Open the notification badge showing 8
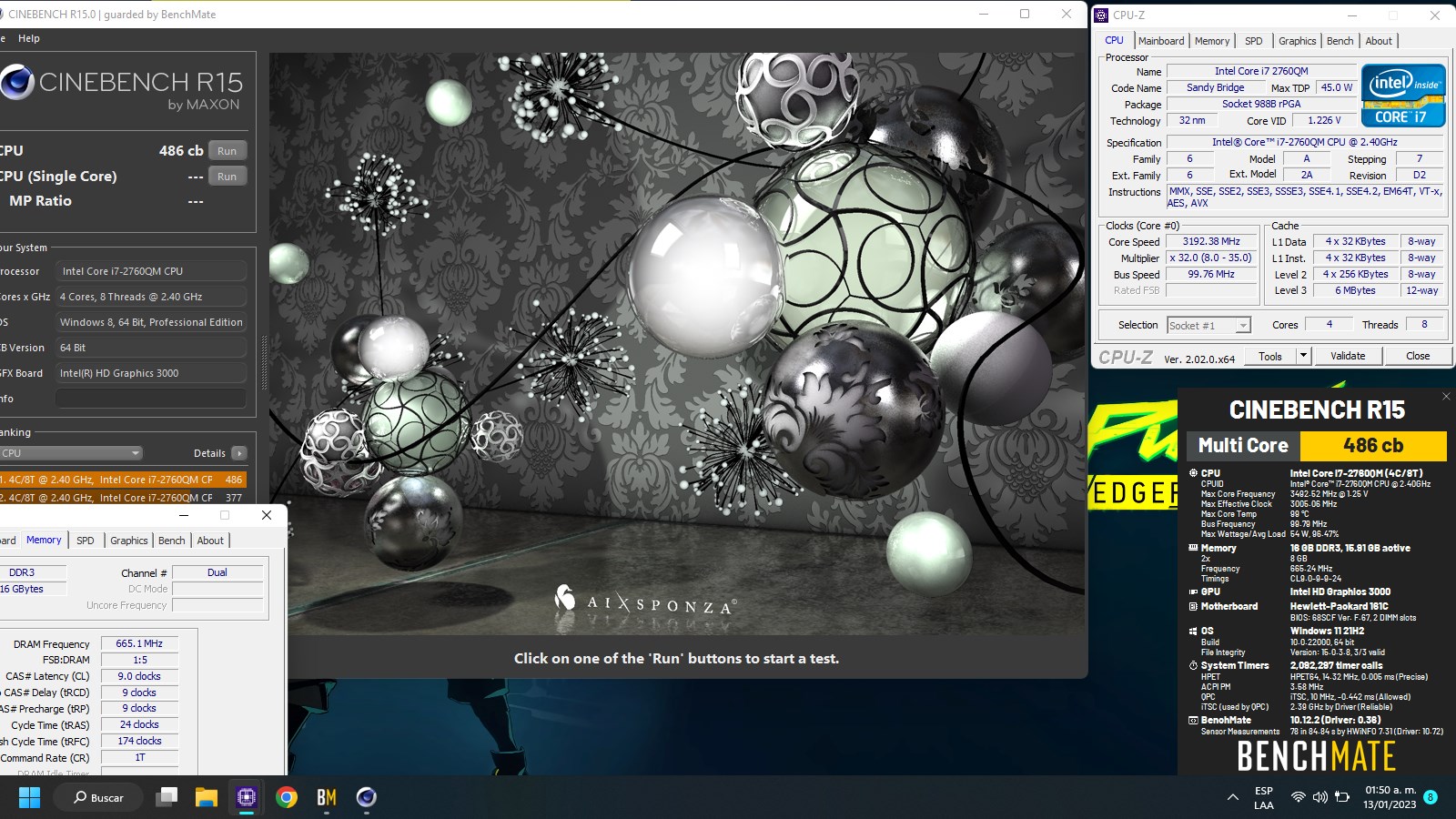The height and width of the screenshot is (819, 1456). point(1431,797)
